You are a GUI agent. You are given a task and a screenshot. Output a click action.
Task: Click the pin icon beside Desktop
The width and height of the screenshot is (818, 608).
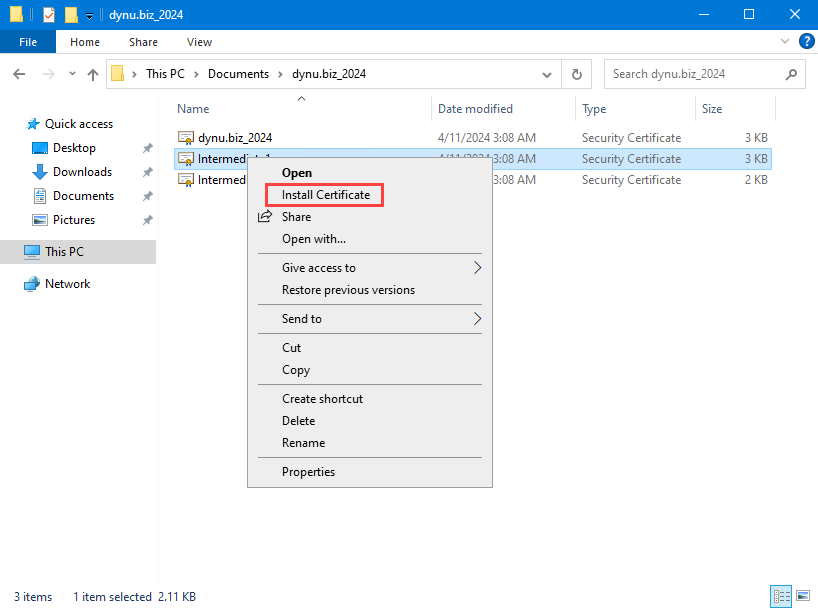tap(148, 148)
